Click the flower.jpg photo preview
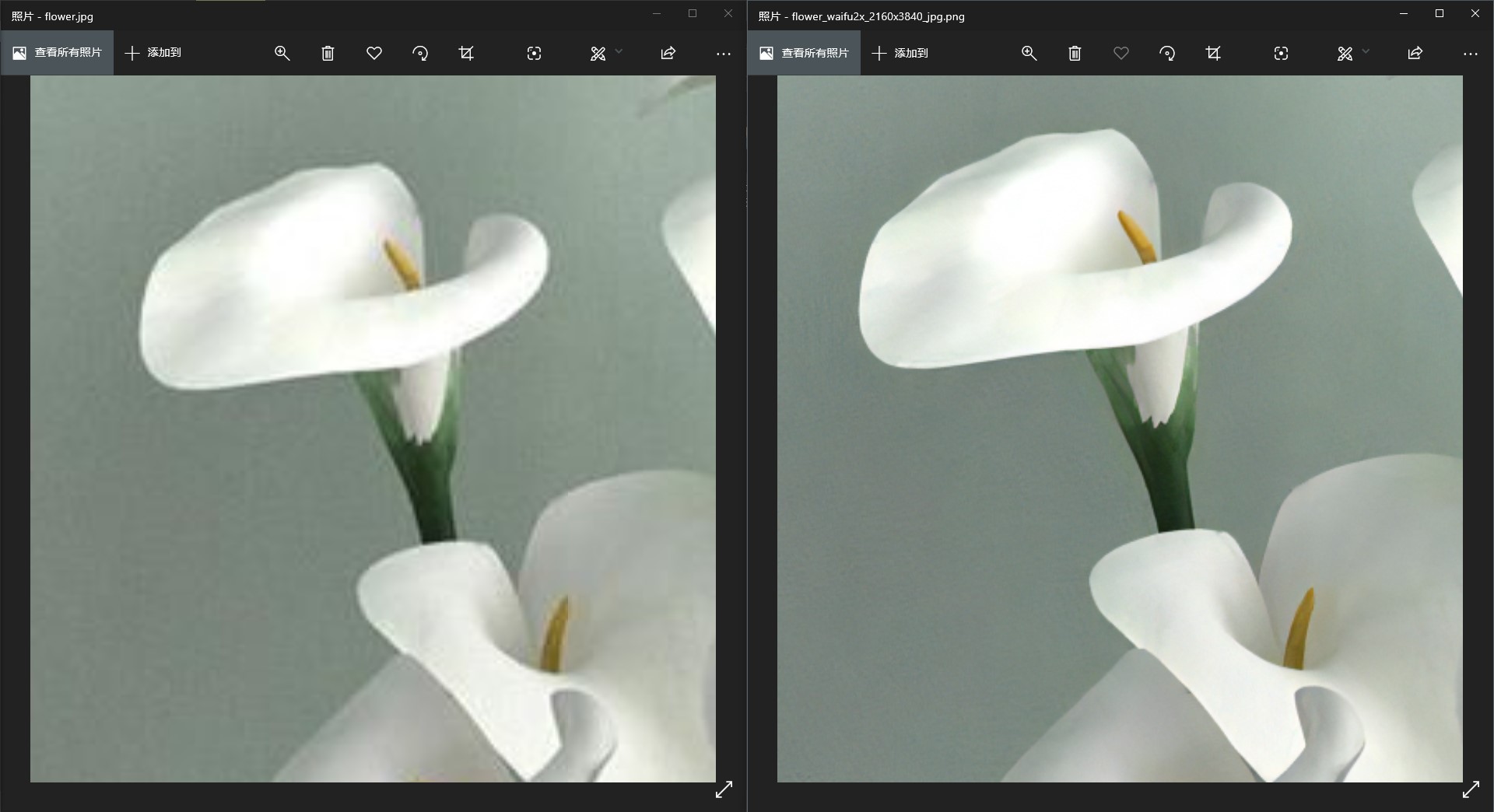Viewport: 1494px width, 812px height. 373,429
